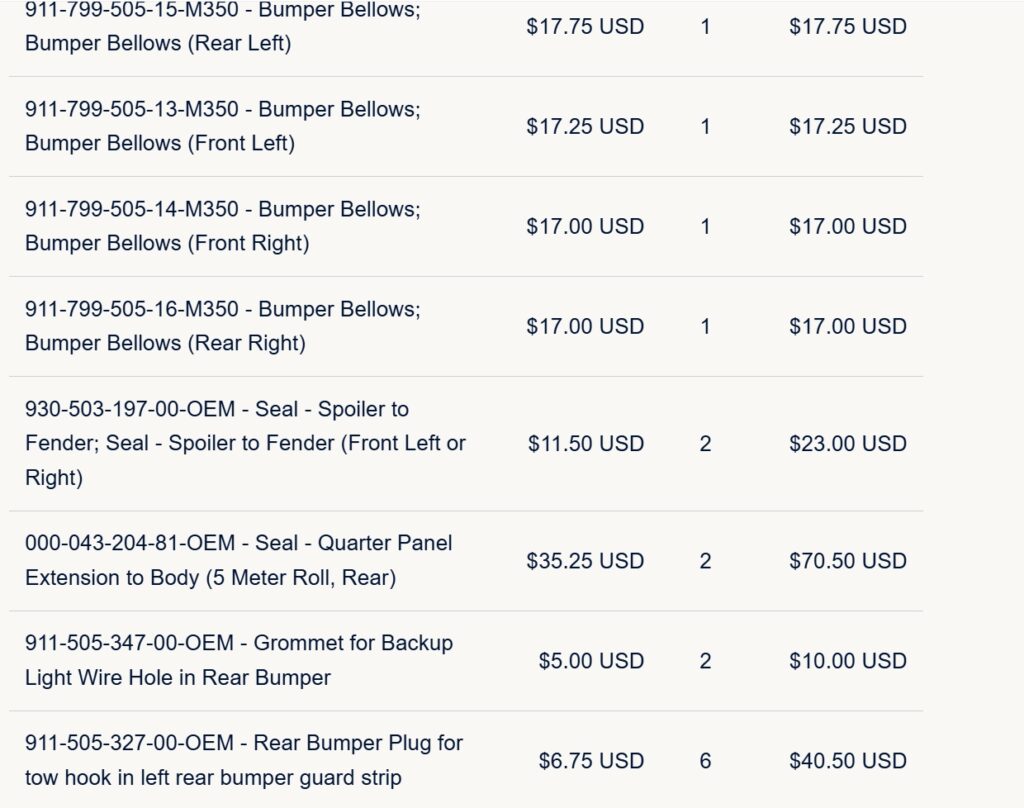Select the Seal - Quarter Panel Extension item
The width and height of the screenshot is (1024, 808).
click(238, 560)
